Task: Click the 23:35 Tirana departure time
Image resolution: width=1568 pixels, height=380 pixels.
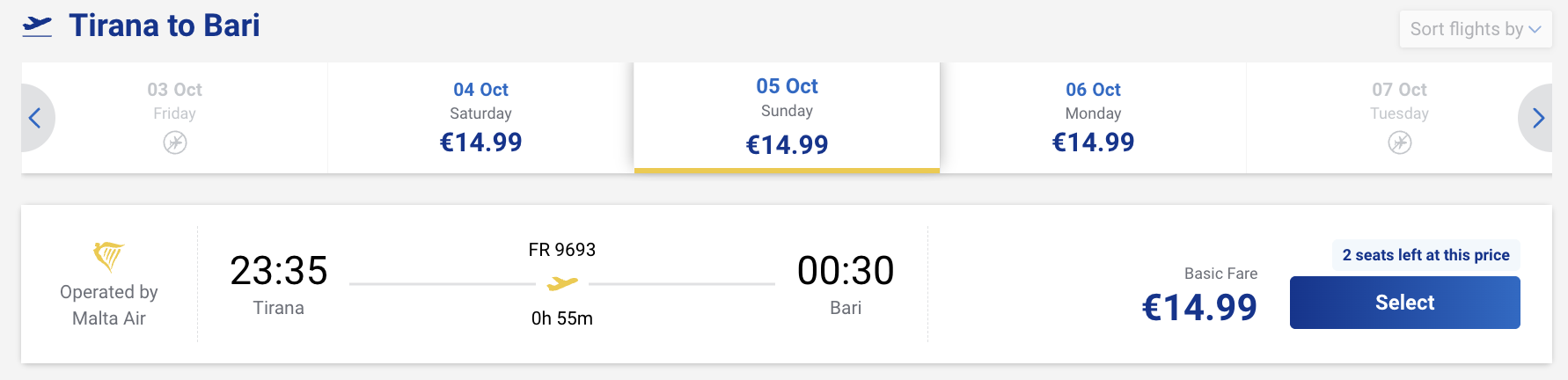Action: click(x=279, y=270)
